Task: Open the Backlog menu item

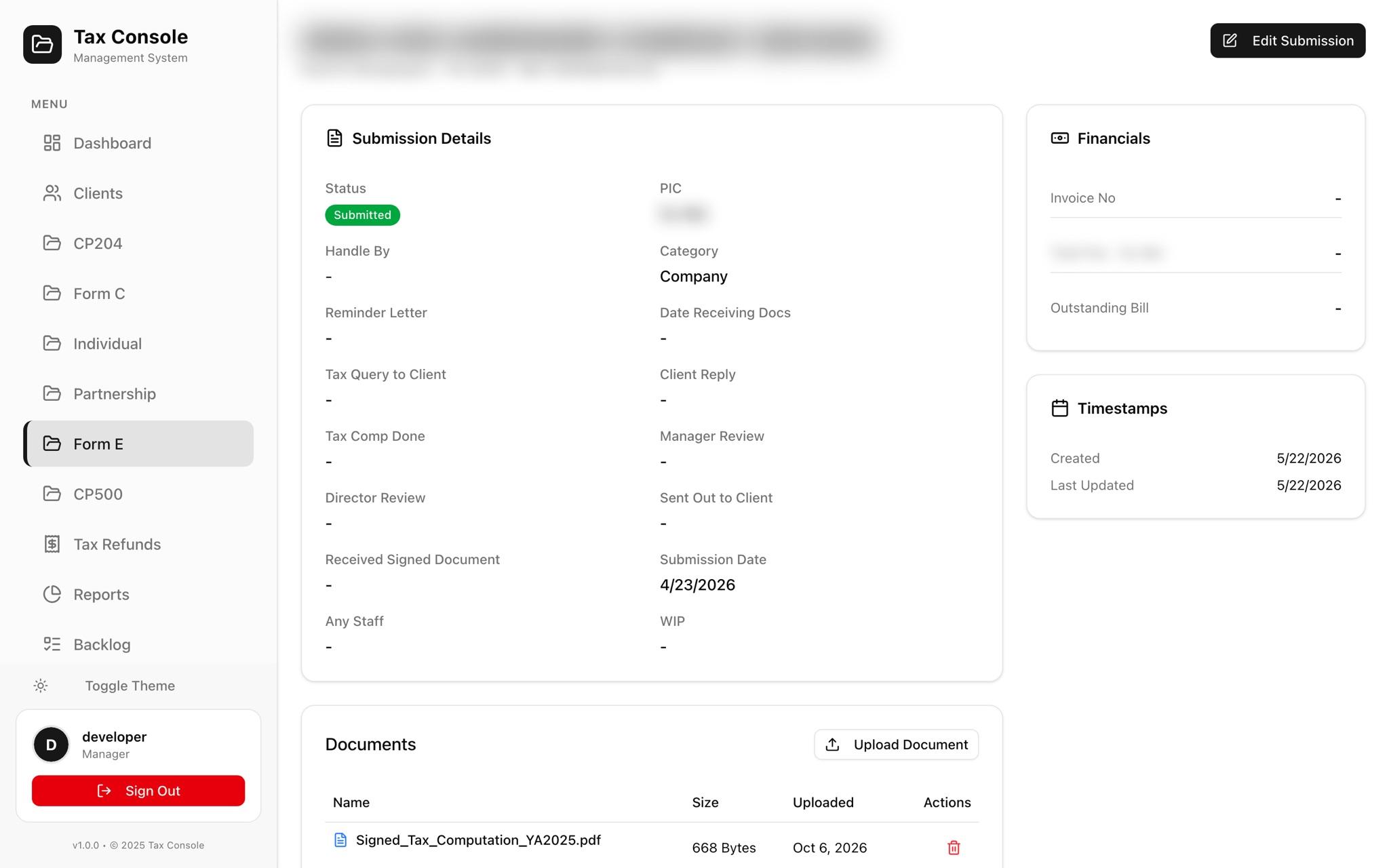Action: (138, 644)
